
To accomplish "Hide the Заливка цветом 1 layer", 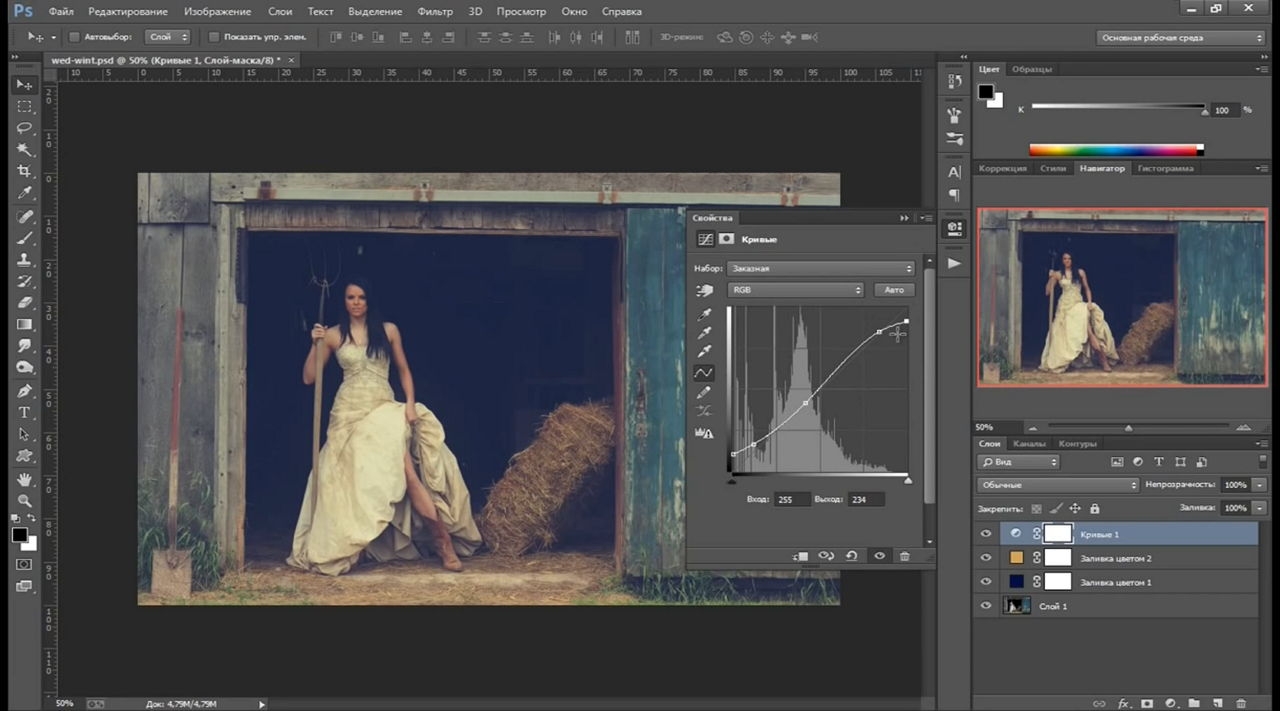I will pos(987,582).
